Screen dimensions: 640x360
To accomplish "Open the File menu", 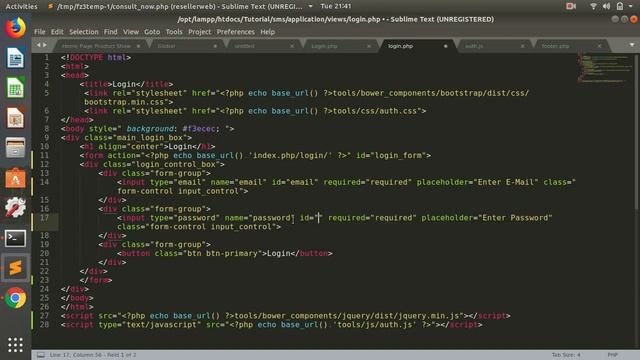I will 40,32.
